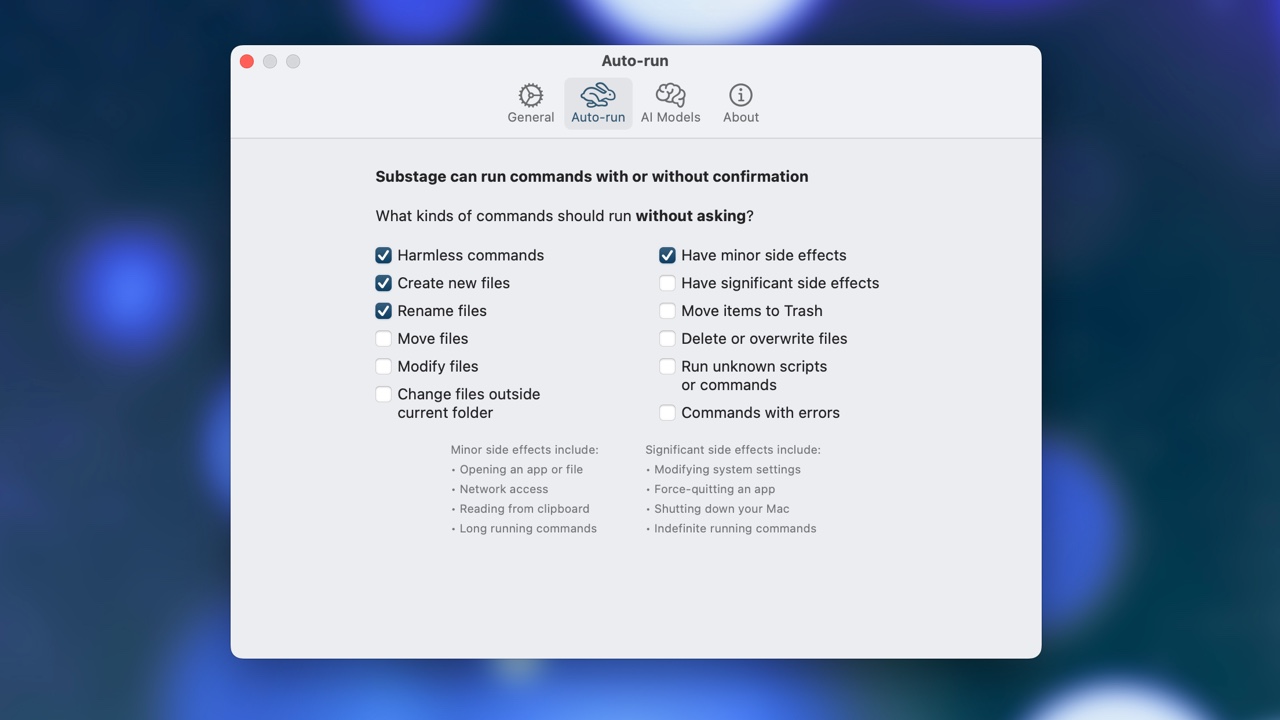Check Delete or overwrite files
Screen dimensions: 1280x720
point(667,339)
